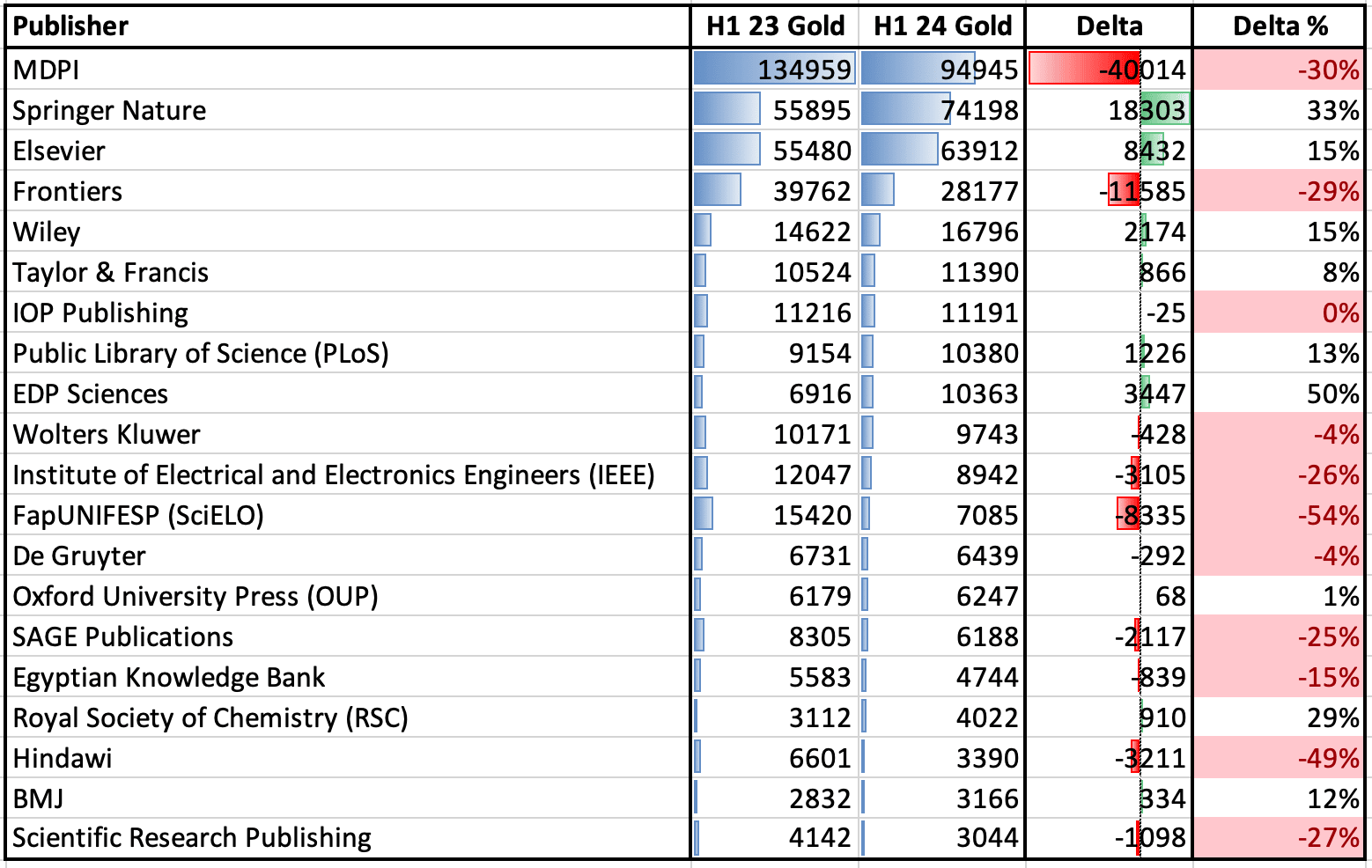Select Springer Nature delta percent 33%
The height and width of the screenshot is (868, 1372).
[x=1280, y=109]
